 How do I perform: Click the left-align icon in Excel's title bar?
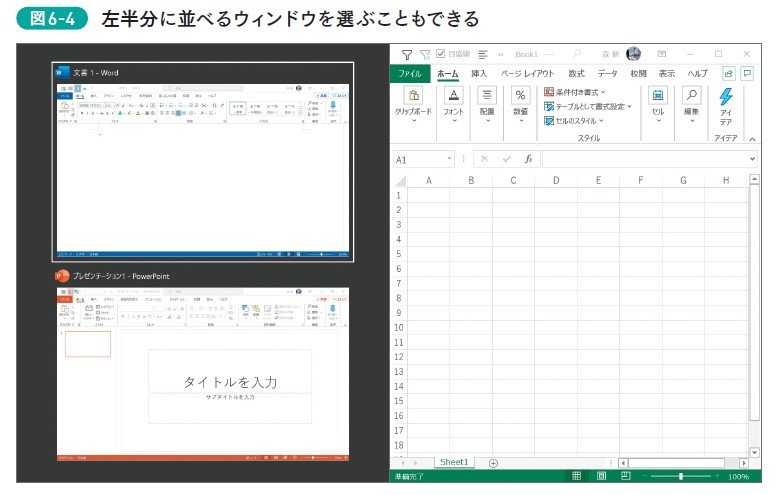coord(483,55)
